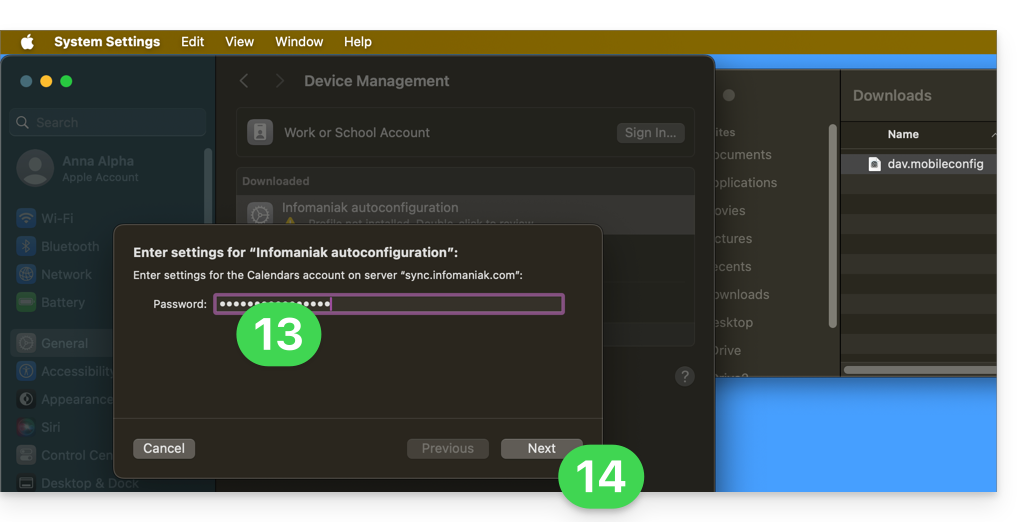This screenshot has height=522, width=1027.
Task: Select dav.mobileconfig file in Downloads
Action: (935, 164)
